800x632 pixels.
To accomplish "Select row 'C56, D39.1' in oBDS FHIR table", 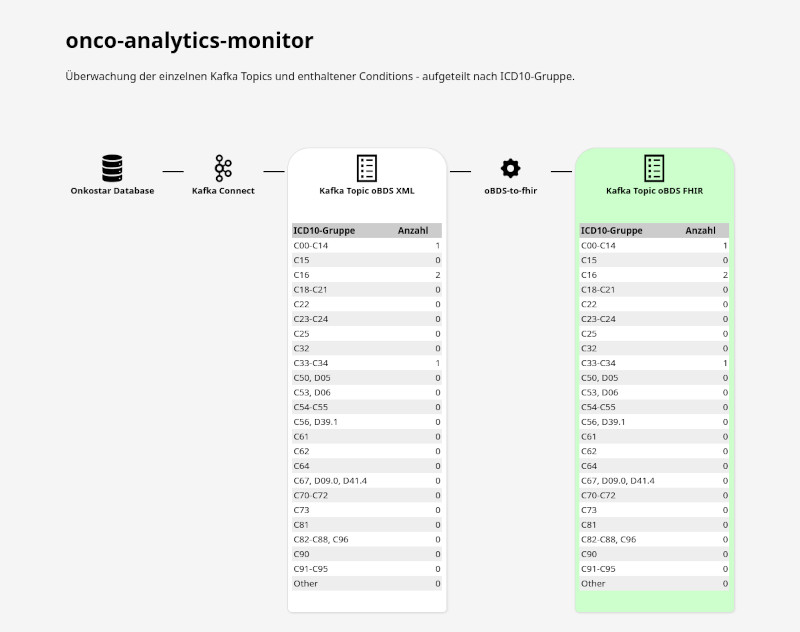I will point(654,422).
